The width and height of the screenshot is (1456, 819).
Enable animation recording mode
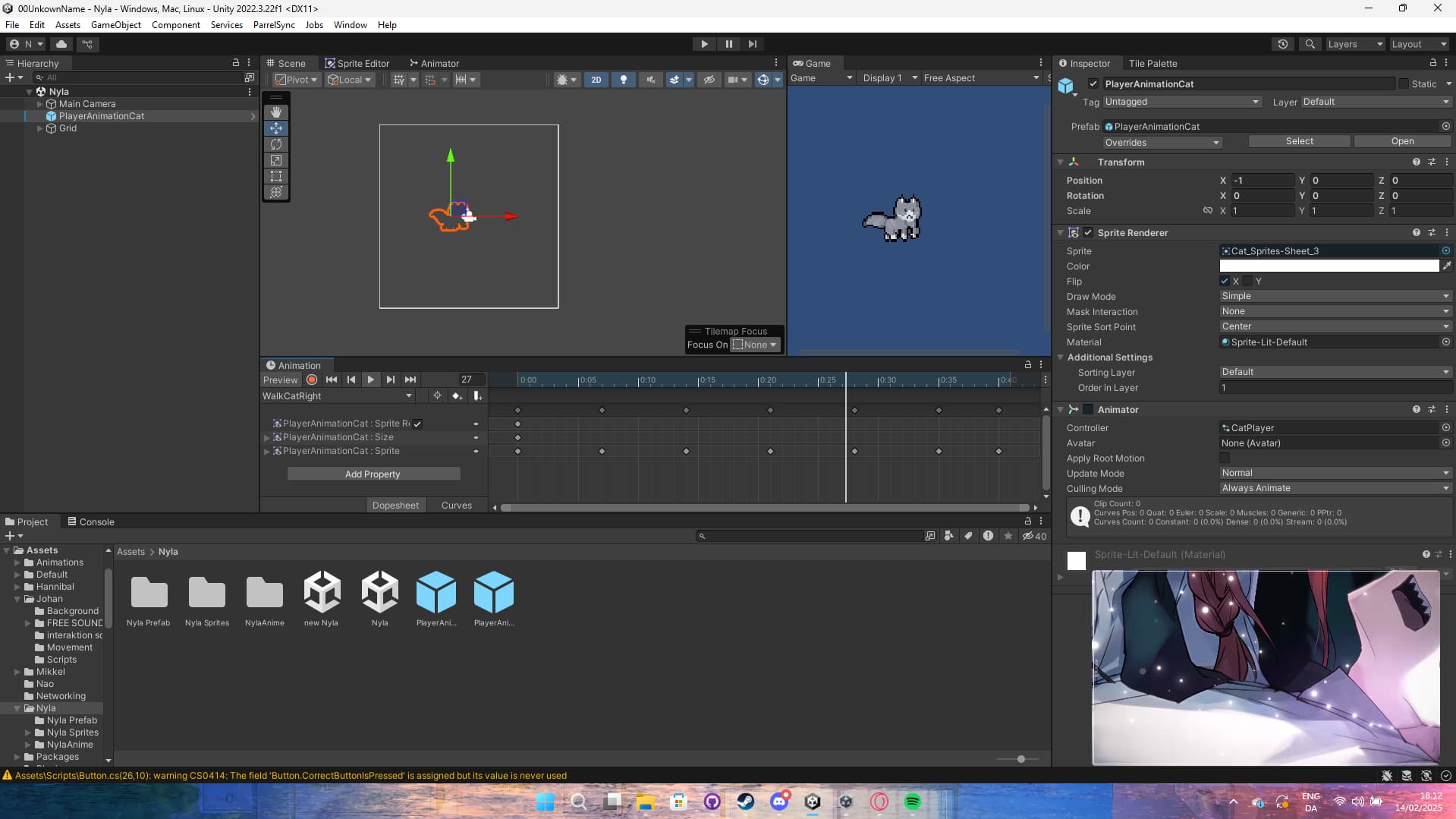click(x=311, y=380)
